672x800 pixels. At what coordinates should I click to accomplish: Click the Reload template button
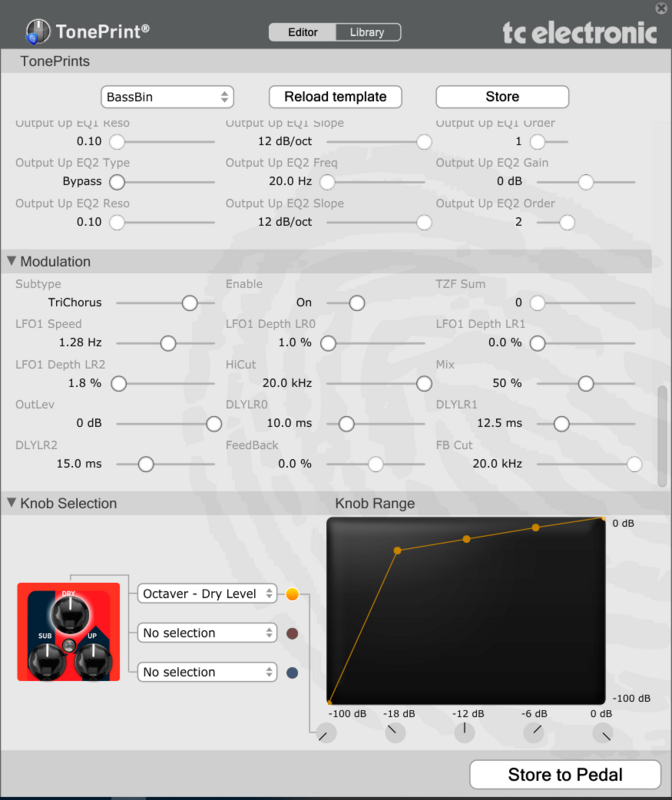(x=335, y=97)
